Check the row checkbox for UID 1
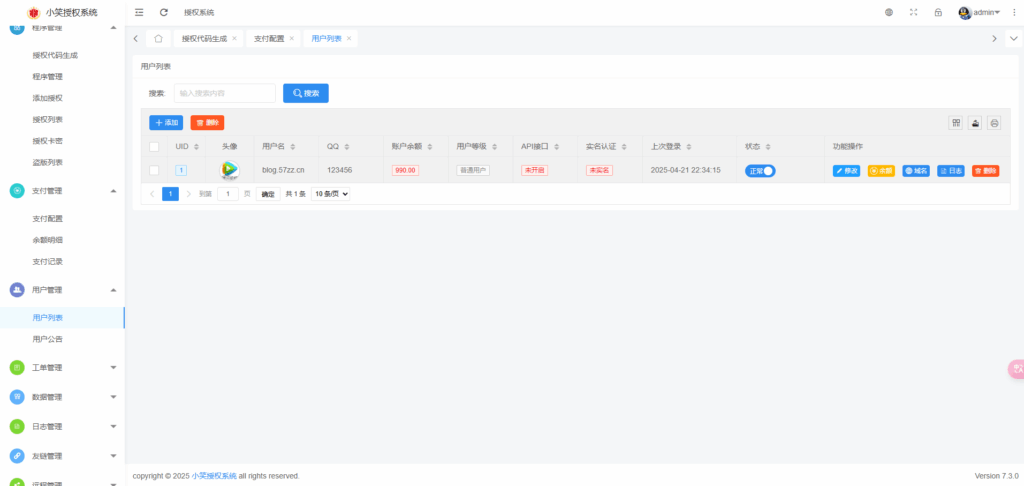The width and height of the screenshot is (1024, 486). point(154,170)
